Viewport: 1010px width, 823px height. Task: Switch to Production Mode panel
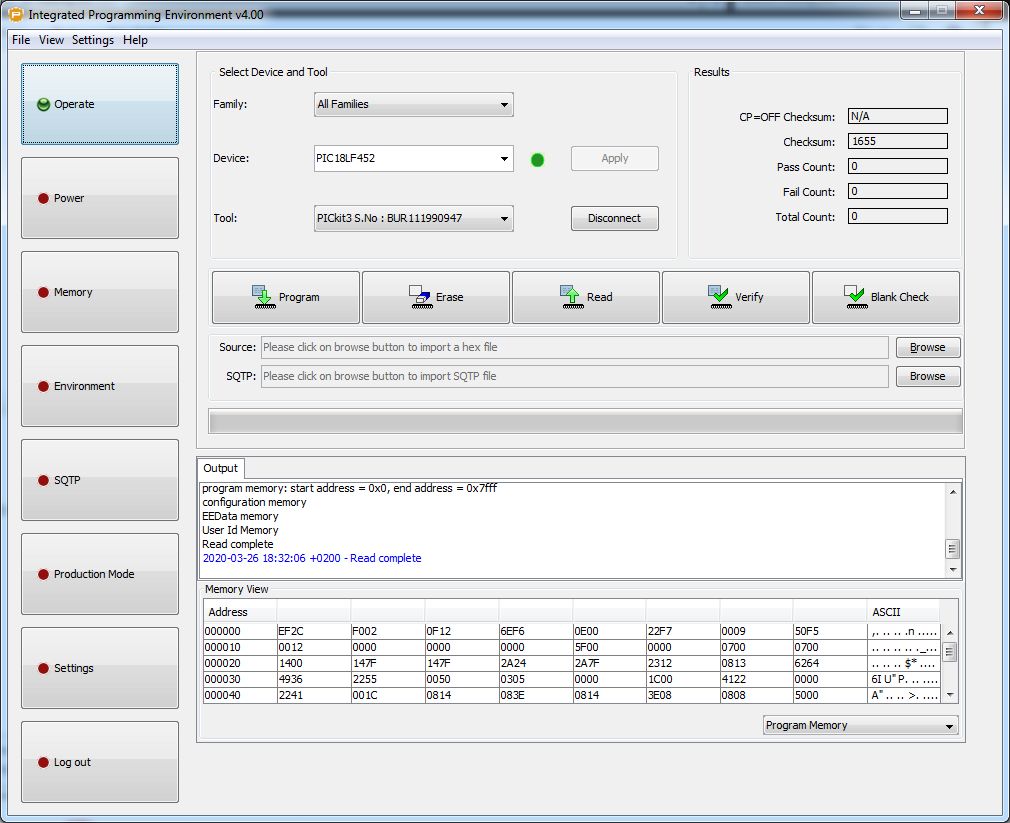point(100,574)
